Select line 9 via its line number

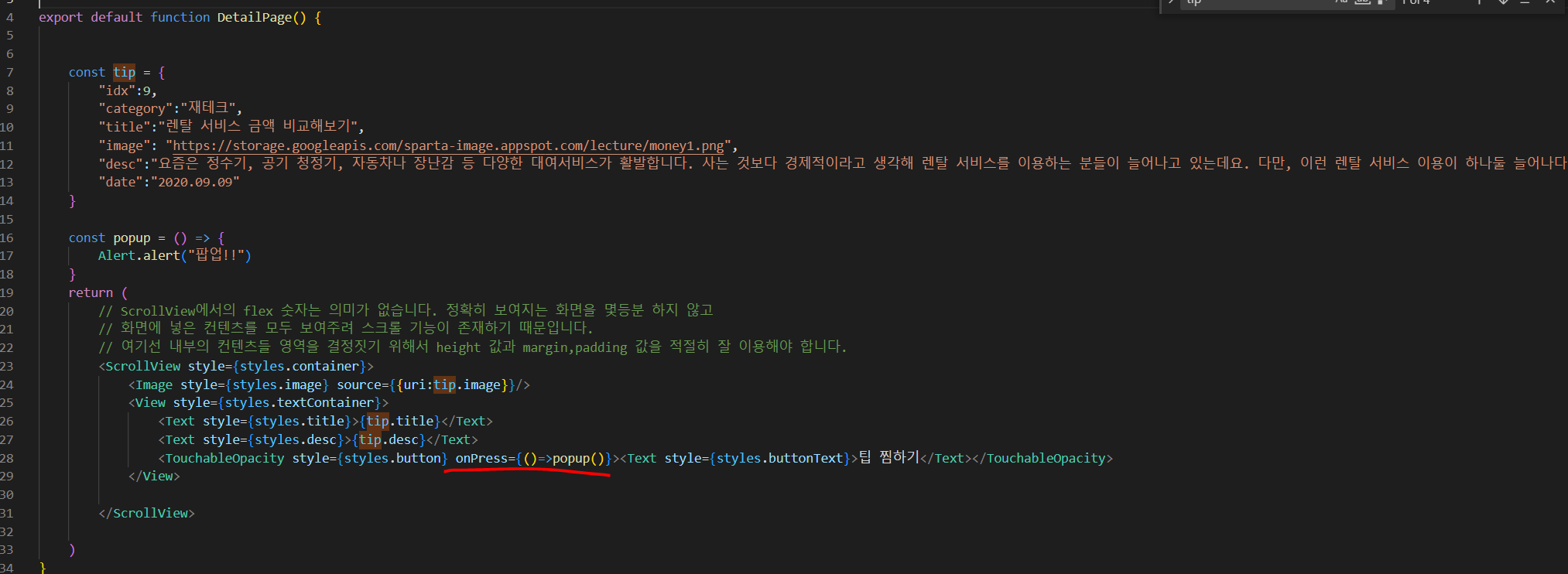point(9,108)
